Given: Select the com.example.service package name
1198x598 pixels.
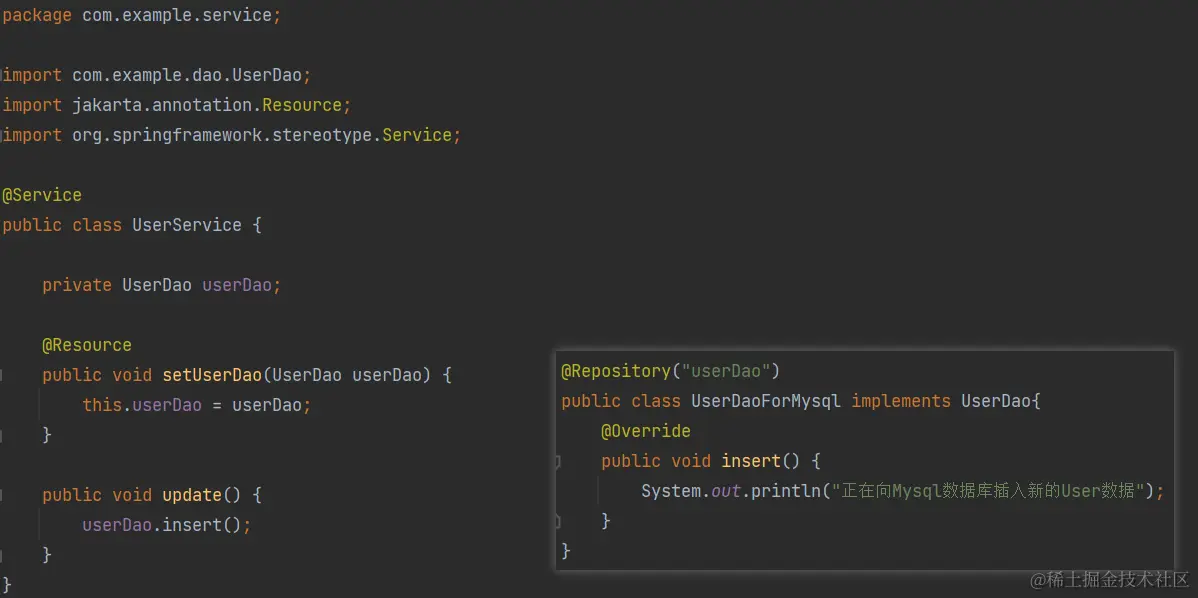Looking at the screenshot, I should pyautogui.click(x=177, y=15).
